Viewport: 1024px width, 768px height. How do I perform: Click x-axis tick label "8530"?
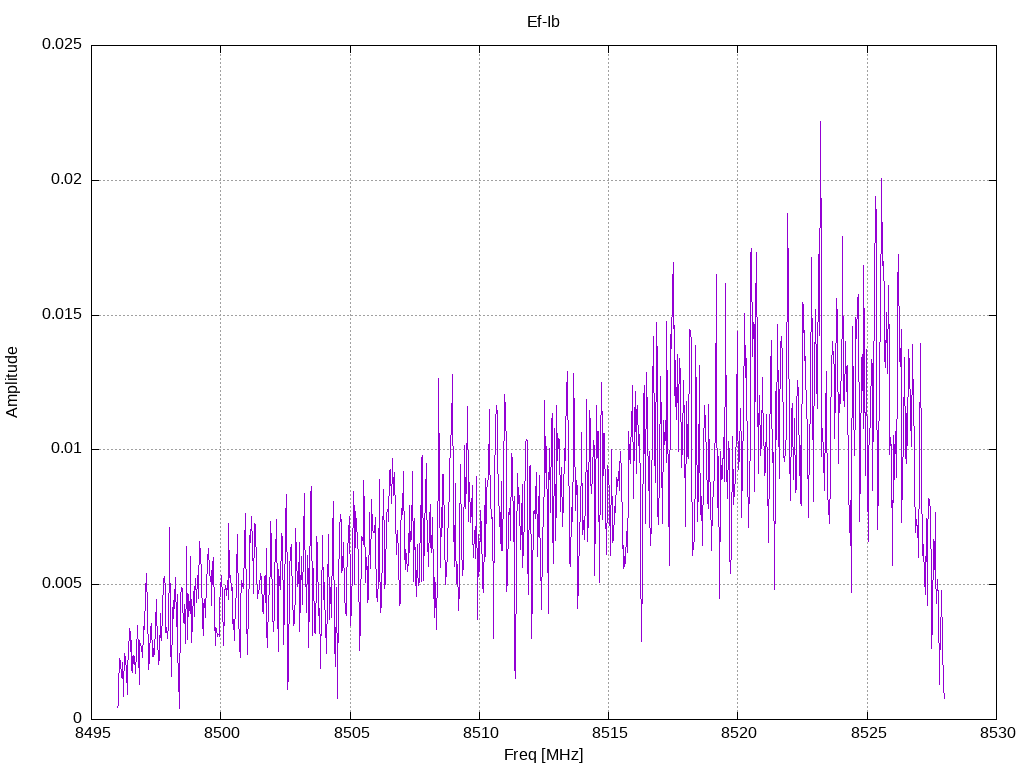pyautogui.click(x=997, y=733)
